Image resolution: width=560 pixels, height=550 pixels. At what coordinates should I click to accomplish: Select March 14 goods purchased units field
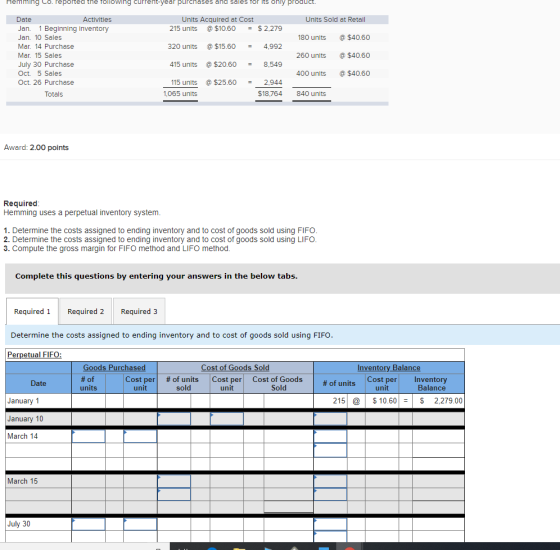tap(88, 436)
